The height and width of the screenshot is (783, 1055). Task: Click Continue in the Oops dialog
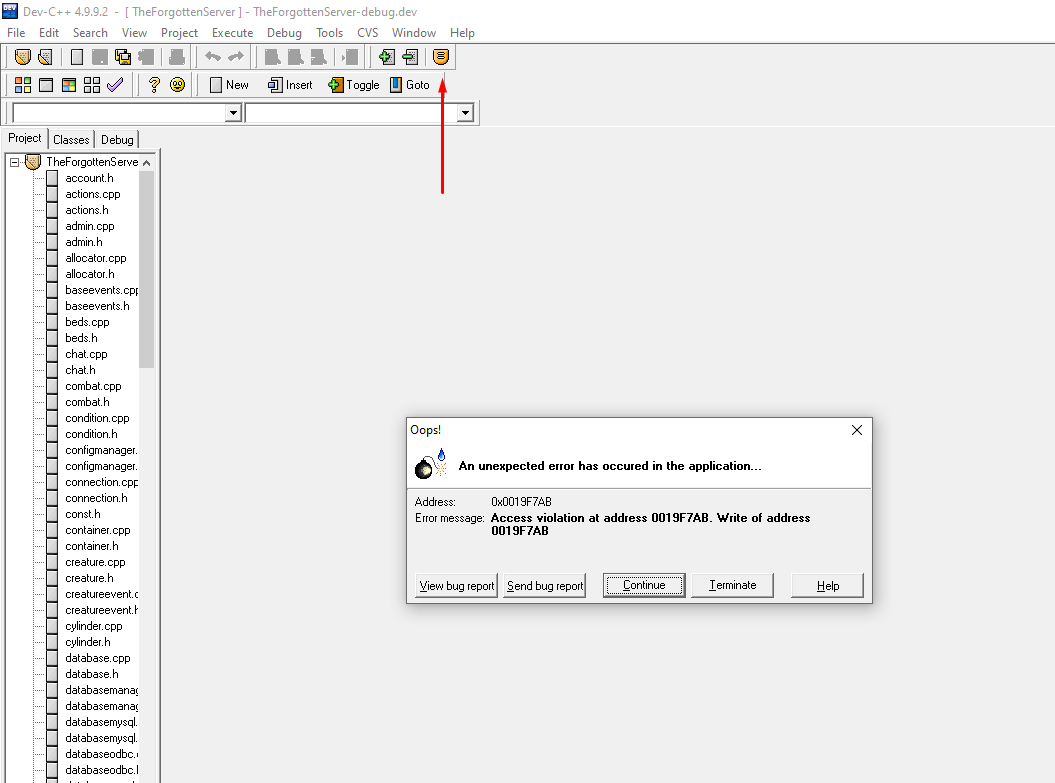coord(644,585)
